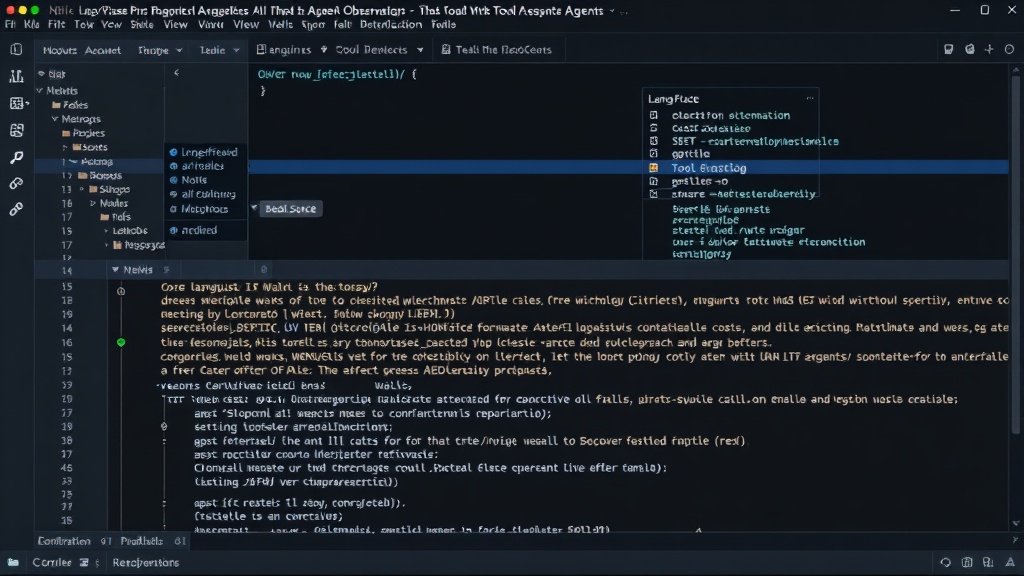Select the Lengeffreoed radio option
The width and height of the screenshot is (1024, 576).
pyautogui.click(x=174, y=152)
